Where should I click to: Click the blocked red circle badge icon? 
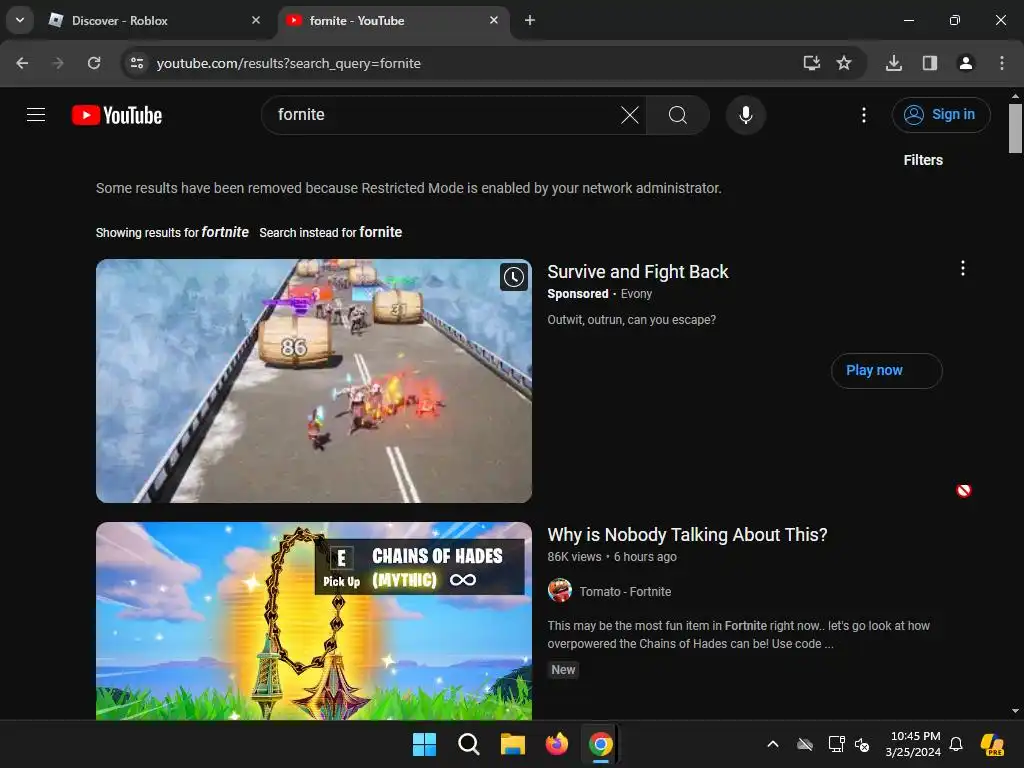[963, 490]
